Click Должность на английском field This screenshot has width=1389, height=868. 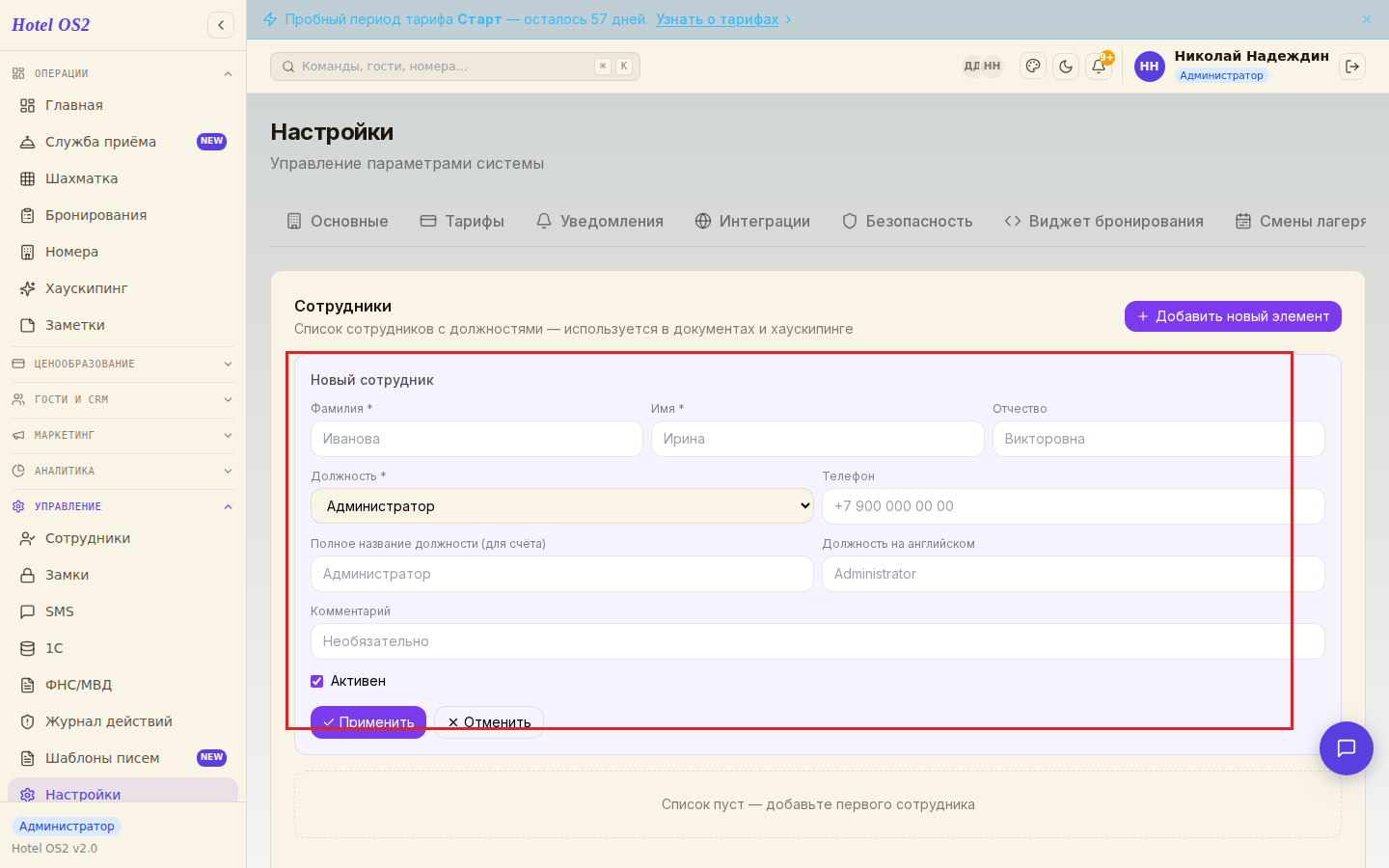[1074, 574]
